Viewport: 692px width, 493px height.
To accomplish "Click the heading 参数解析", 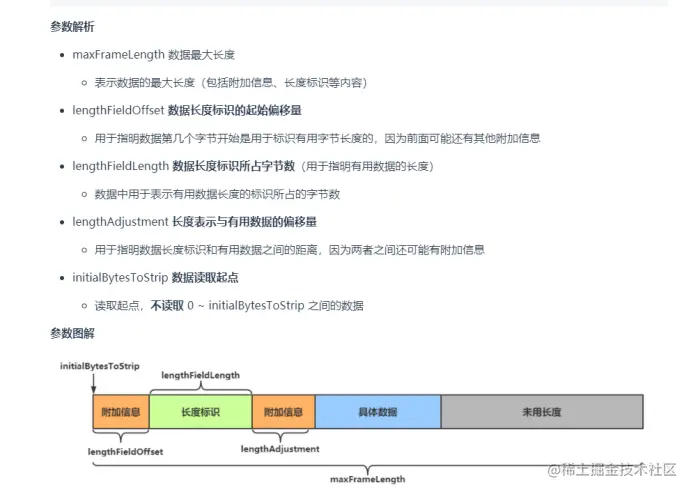I will [72, 27].
